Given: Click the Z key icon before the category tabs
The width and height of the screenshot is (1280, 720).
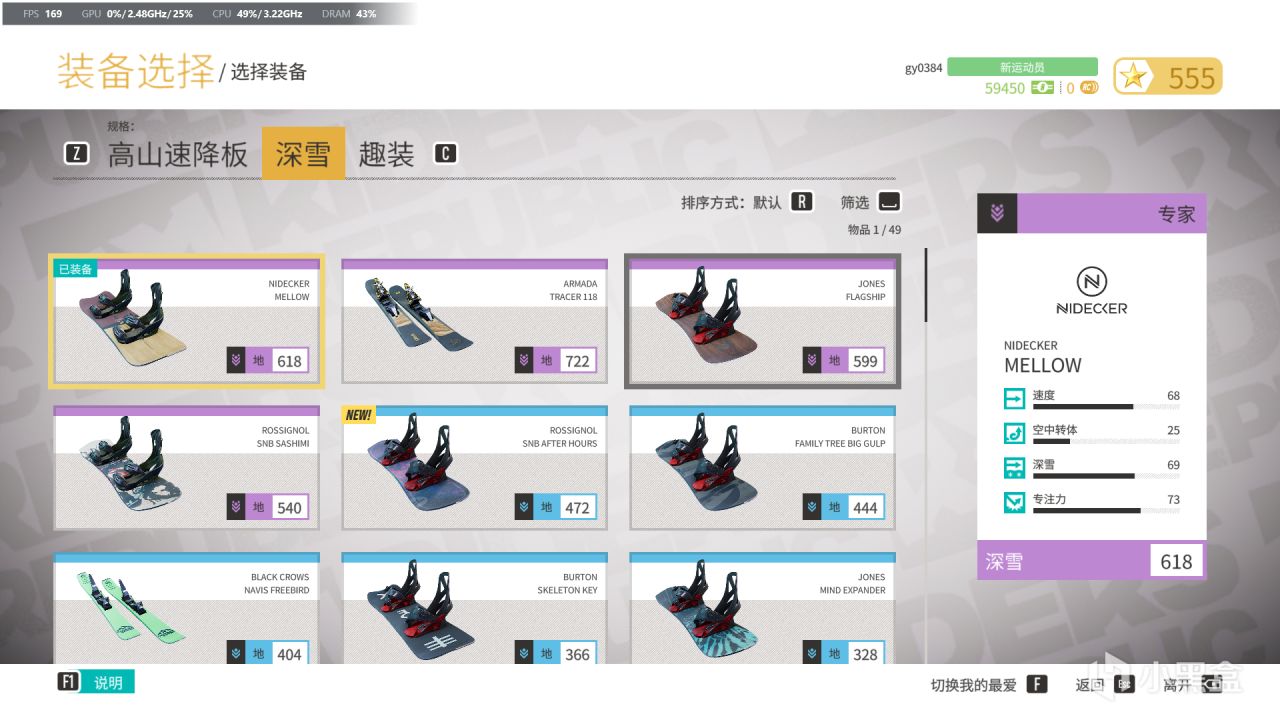Looking at the screenshot, I should click(76, 153).
